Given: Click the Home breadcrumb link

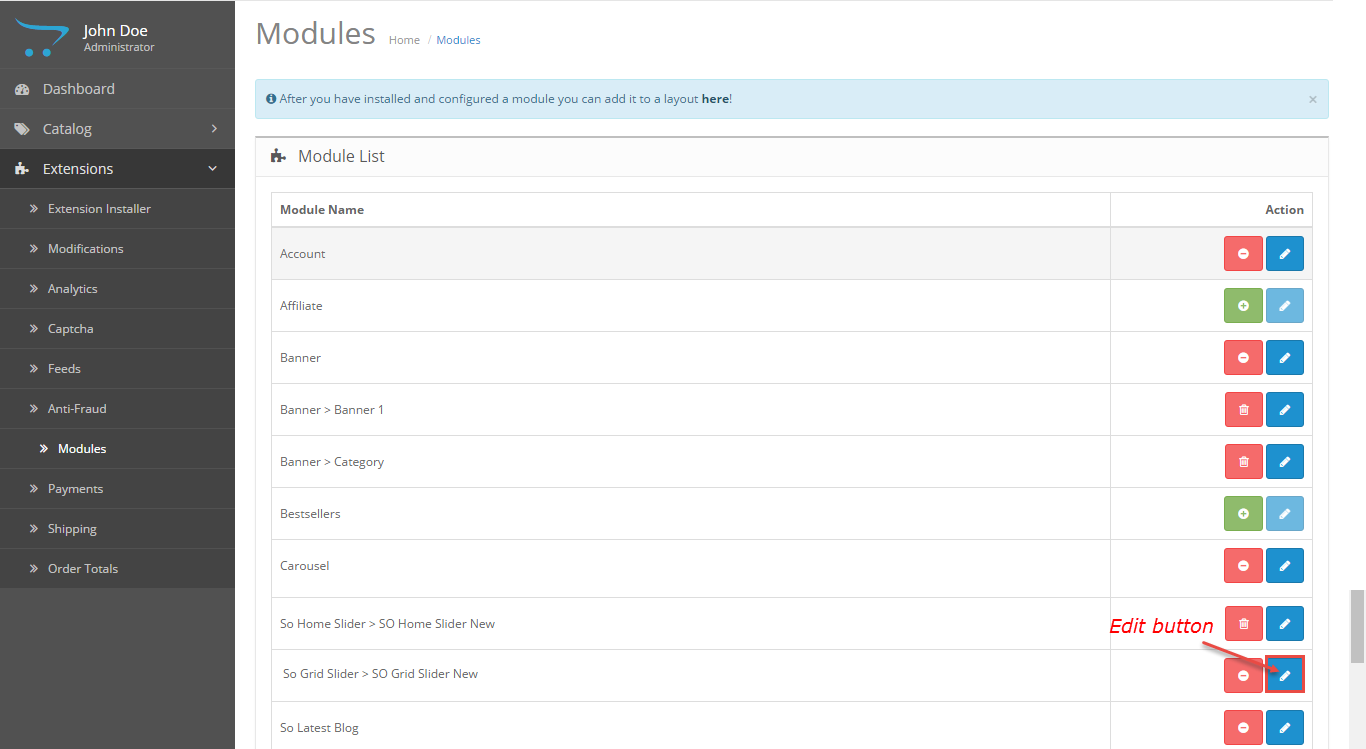Looking at the screenshot, I should (404, 40).
